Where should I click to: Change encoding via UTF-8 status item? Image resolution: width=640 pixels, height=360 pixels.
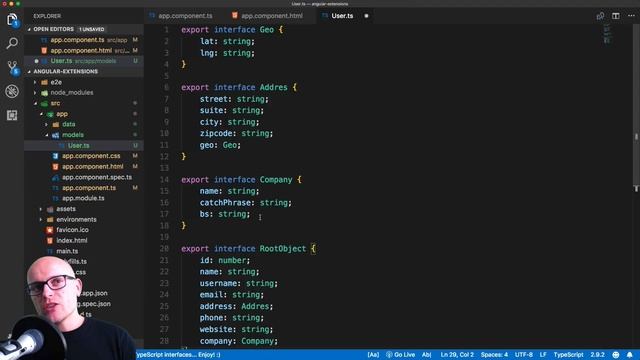click(523, 355)
